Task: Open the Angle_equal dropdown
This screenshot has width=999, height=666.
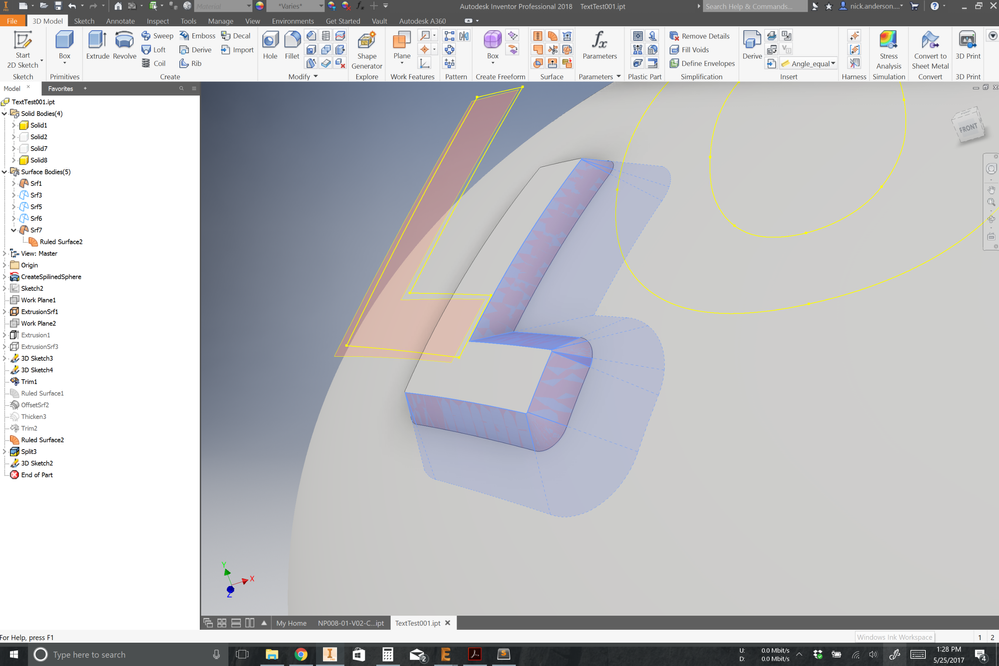Action: point(833,63)
